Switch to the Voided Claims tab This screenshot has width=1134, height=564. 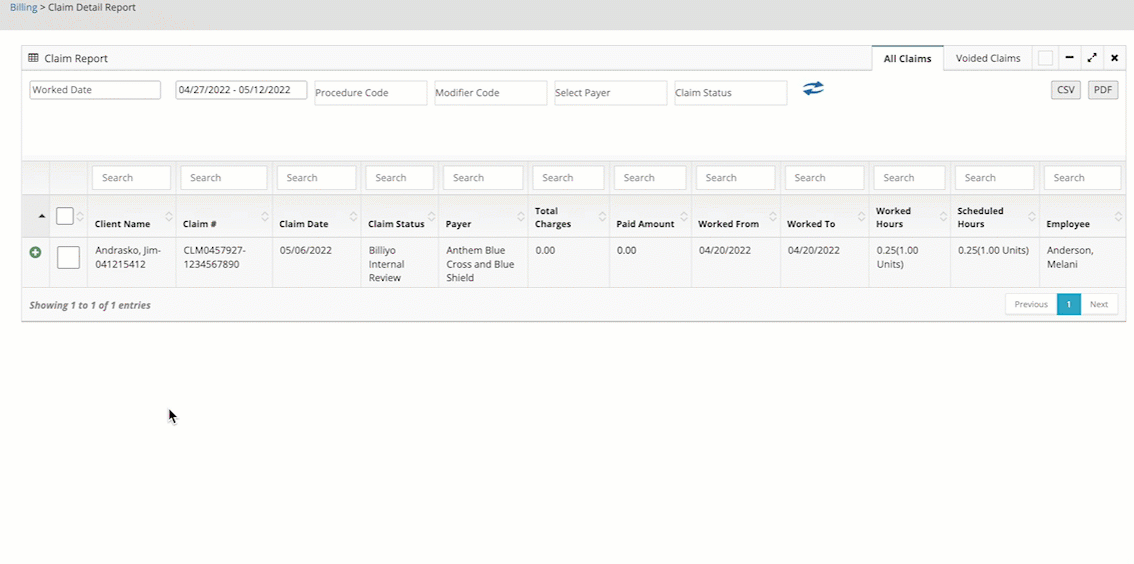(987, 58)
